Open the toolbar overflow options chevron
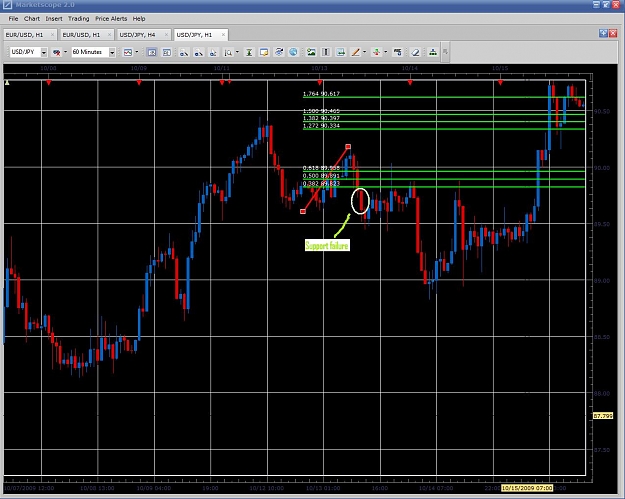The height and width of the screenshot is (499, 625). (x=445, y=52)
